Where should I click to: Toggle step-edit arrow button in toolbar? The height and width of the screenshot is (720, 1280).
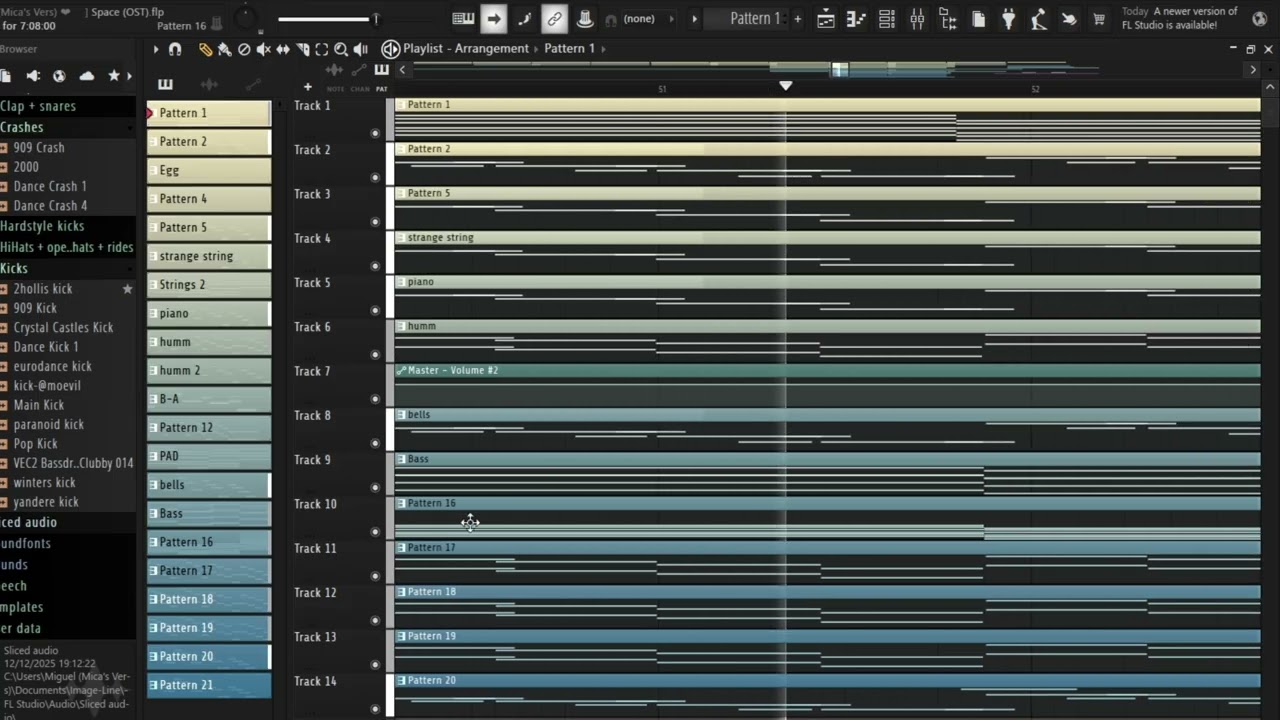coord(494,18)
